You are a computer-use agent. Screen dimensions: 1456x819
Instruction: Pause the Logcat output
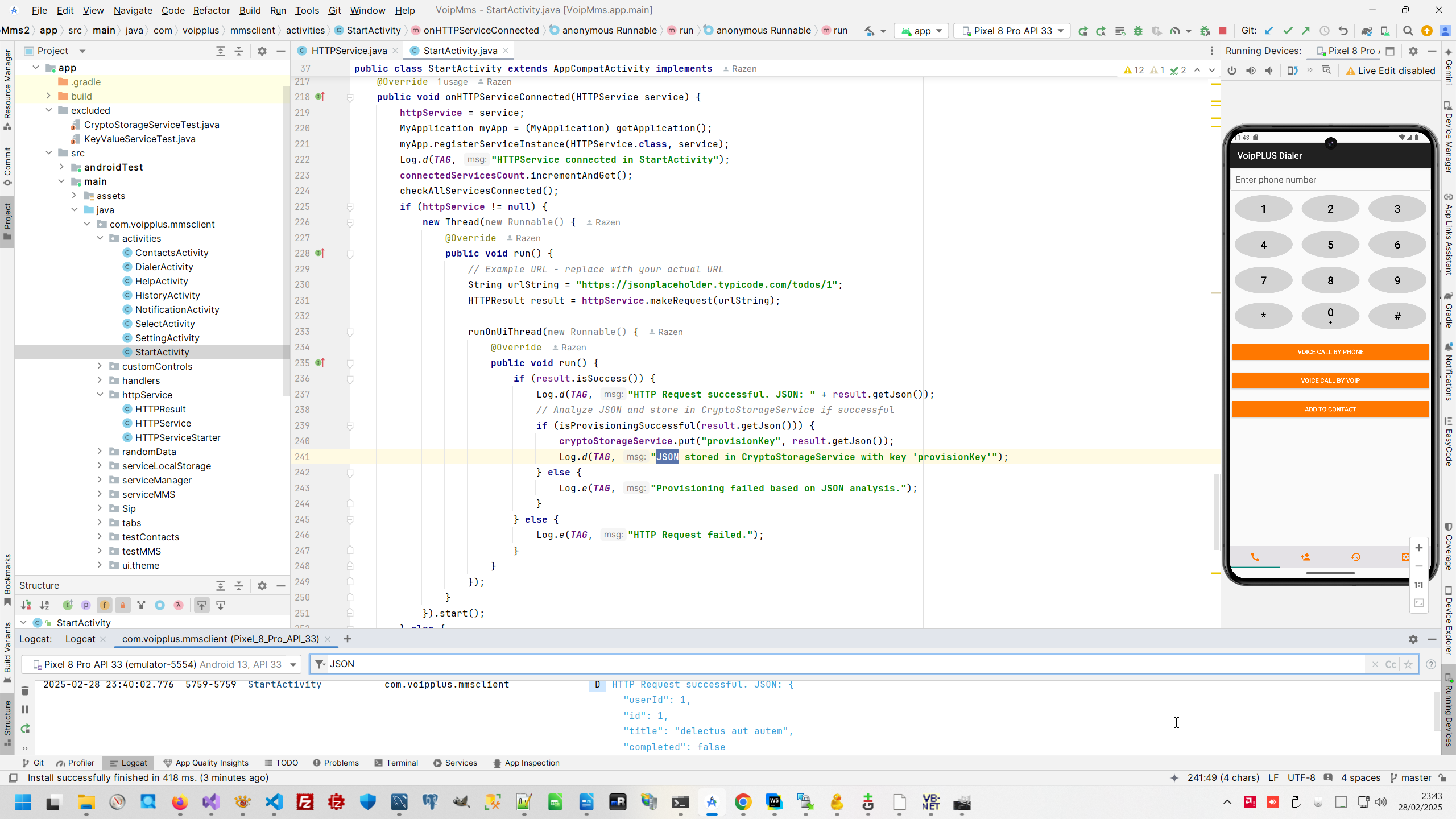click(25, 709)
